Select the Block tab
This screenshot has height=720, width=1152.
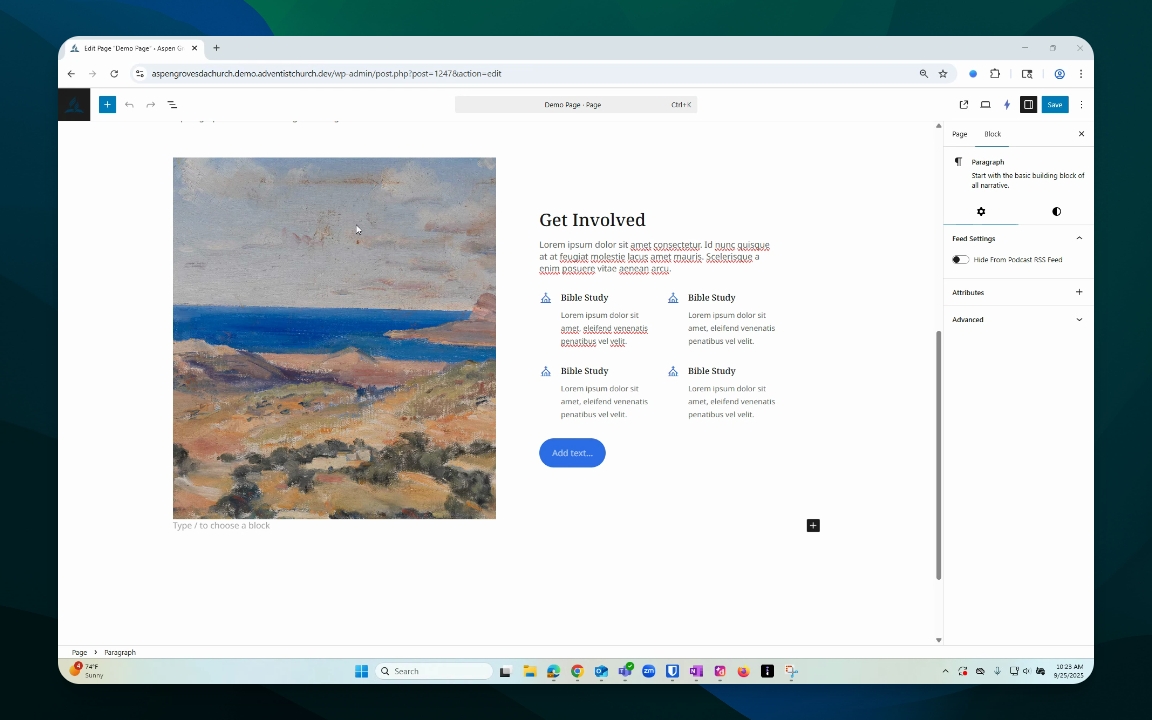pos(993,134)
